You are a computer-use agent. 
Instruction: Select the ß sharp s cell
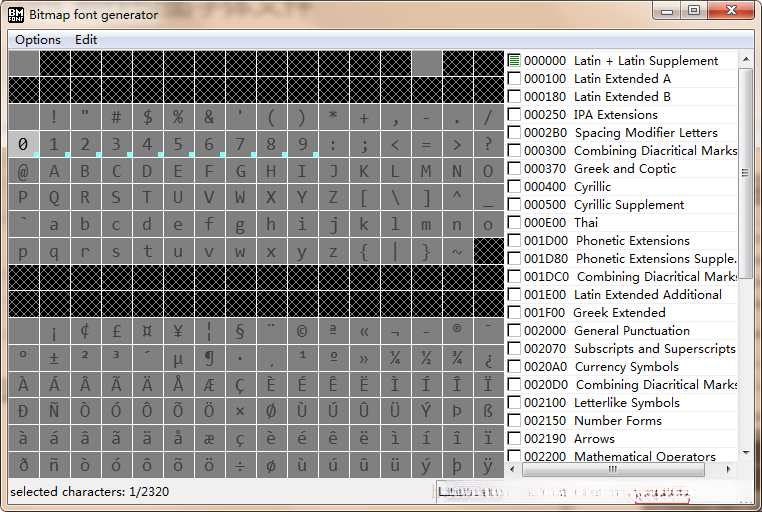(x=488, y=411)
